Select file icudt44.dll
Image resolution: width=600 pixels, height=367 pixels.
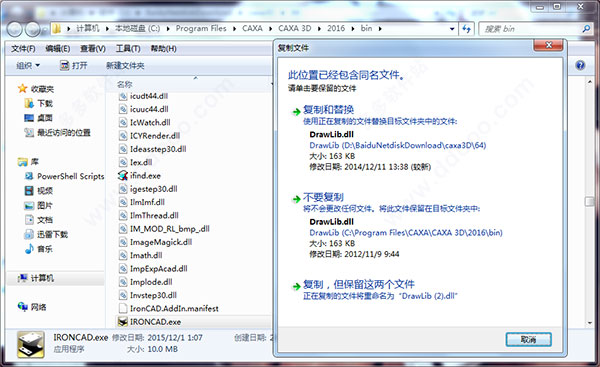149,96
